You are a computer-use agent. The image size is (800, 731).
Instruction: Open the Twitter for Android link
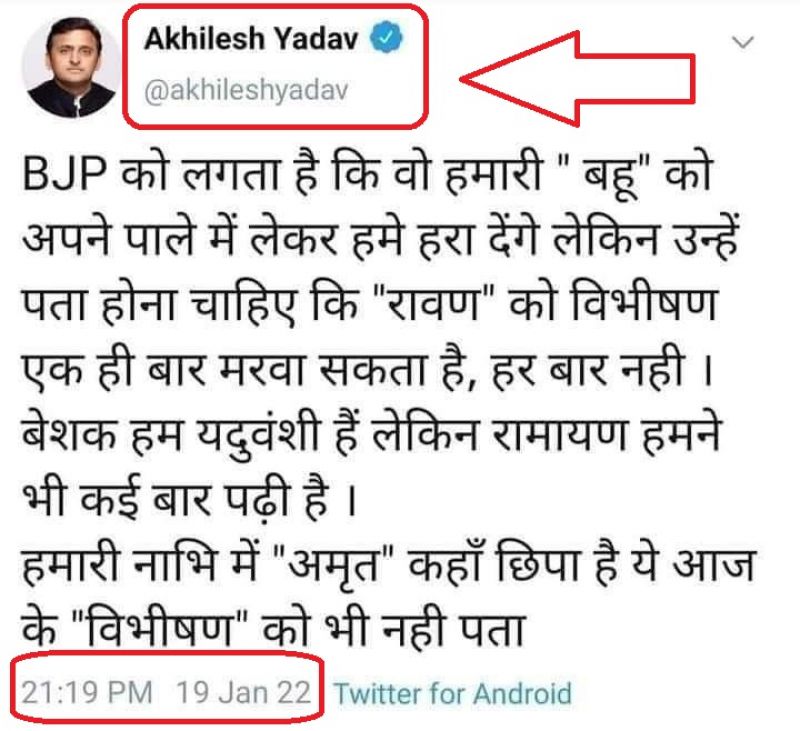tap(453, 693)
